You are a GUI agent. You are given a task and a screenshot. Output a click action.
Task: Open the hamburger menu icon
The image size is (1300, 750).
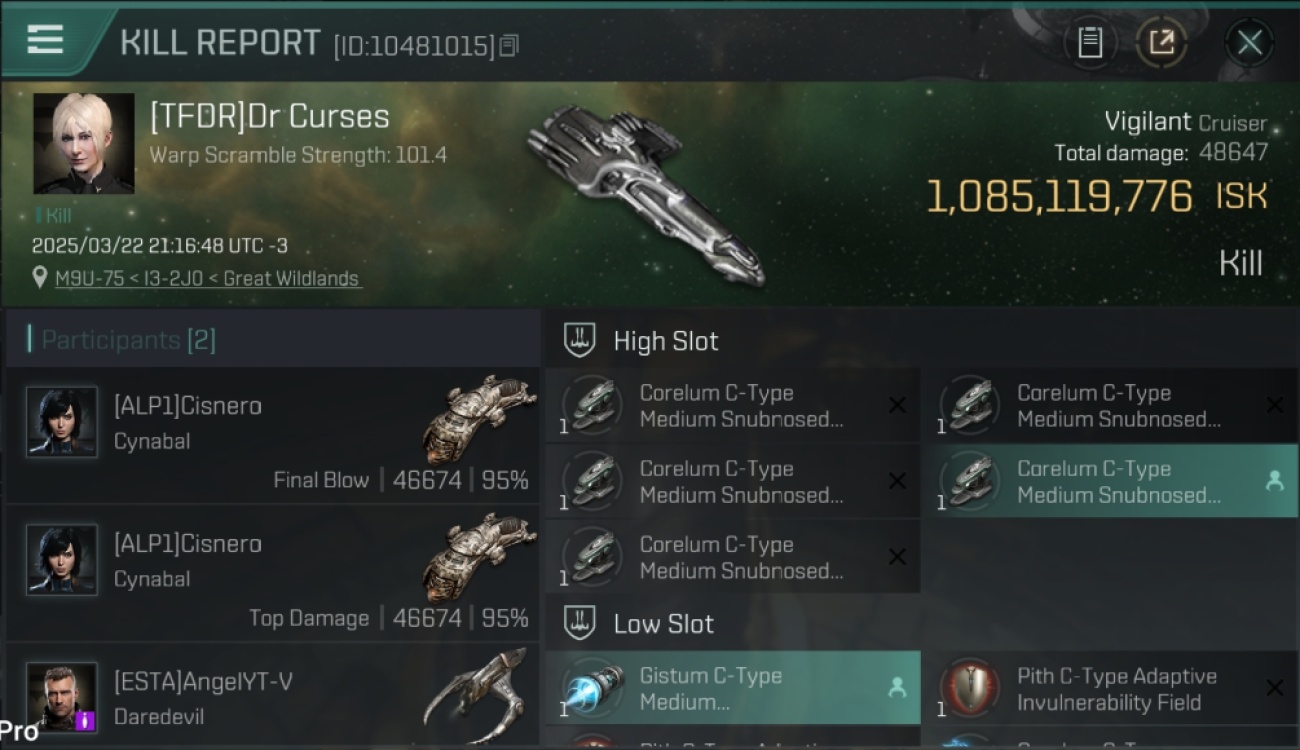(45, 39)
